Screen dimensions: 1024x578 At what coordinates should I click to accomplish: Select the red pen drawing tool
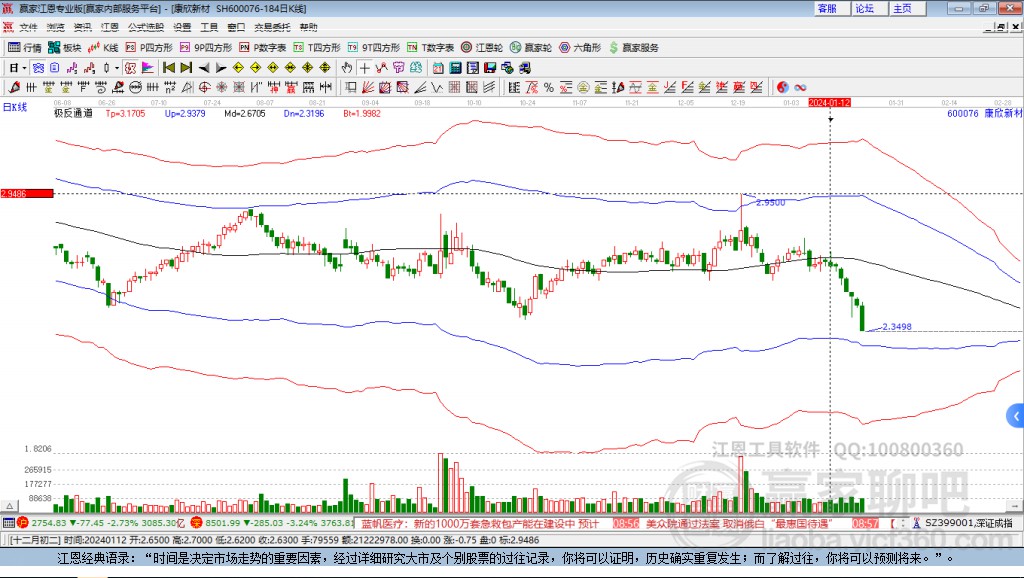pos(14,88)
